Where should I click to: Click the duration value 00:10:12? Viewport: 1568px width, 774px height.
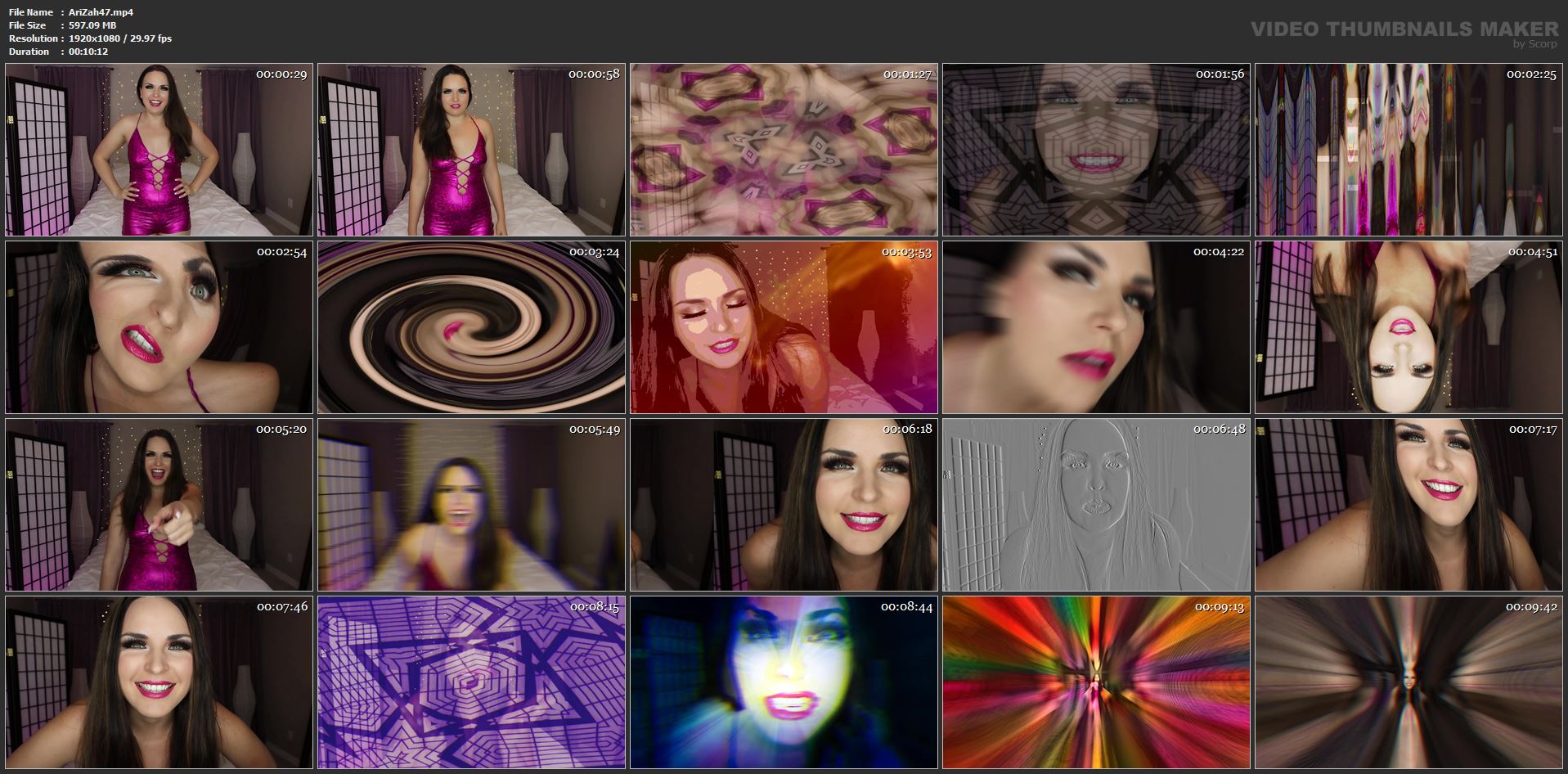click(x=88, y=52)
